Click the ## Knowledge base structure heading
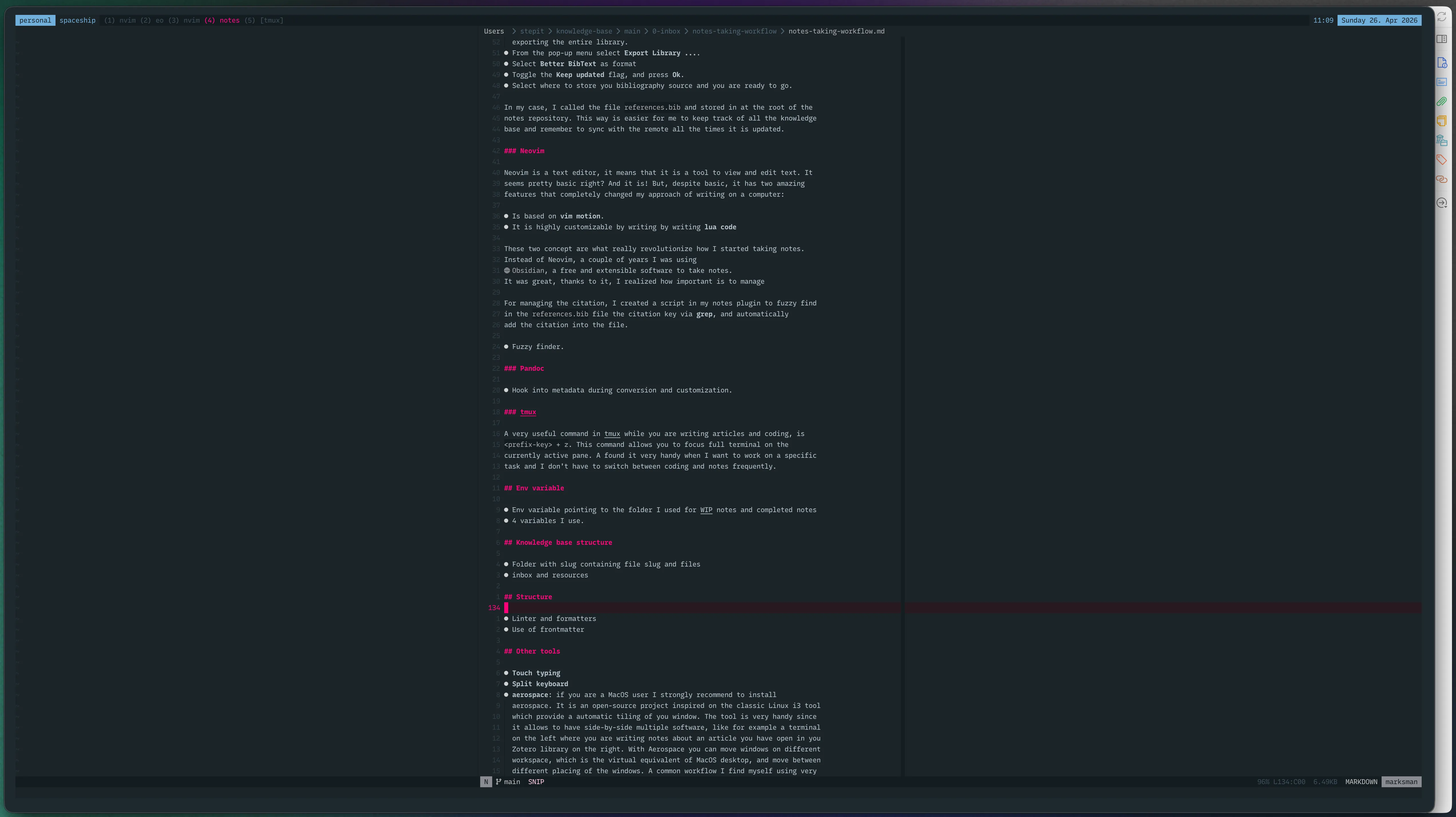 pos(558,543)
